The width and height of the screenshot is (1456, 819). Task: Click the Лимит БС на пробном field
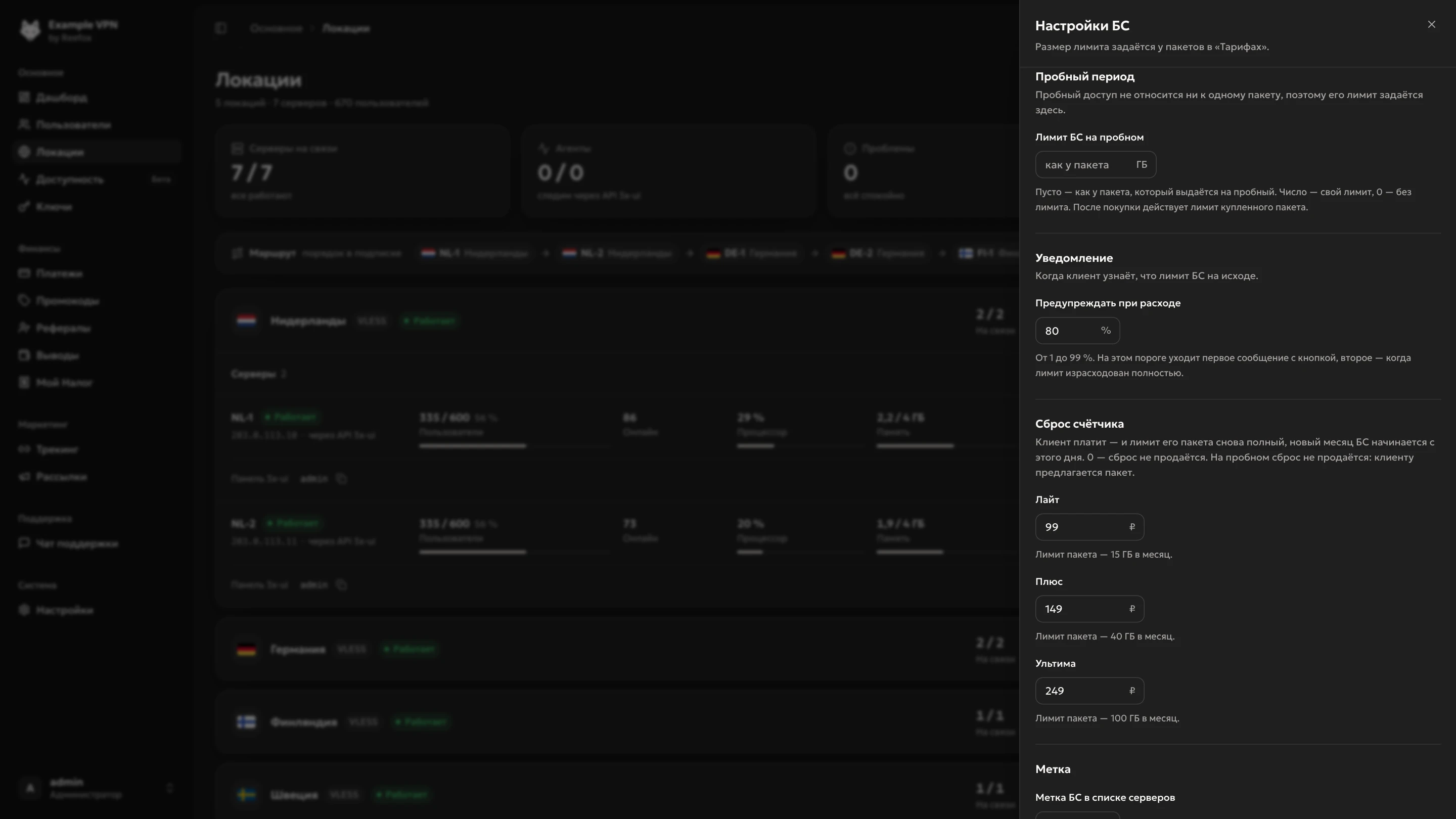[1096, 164]
